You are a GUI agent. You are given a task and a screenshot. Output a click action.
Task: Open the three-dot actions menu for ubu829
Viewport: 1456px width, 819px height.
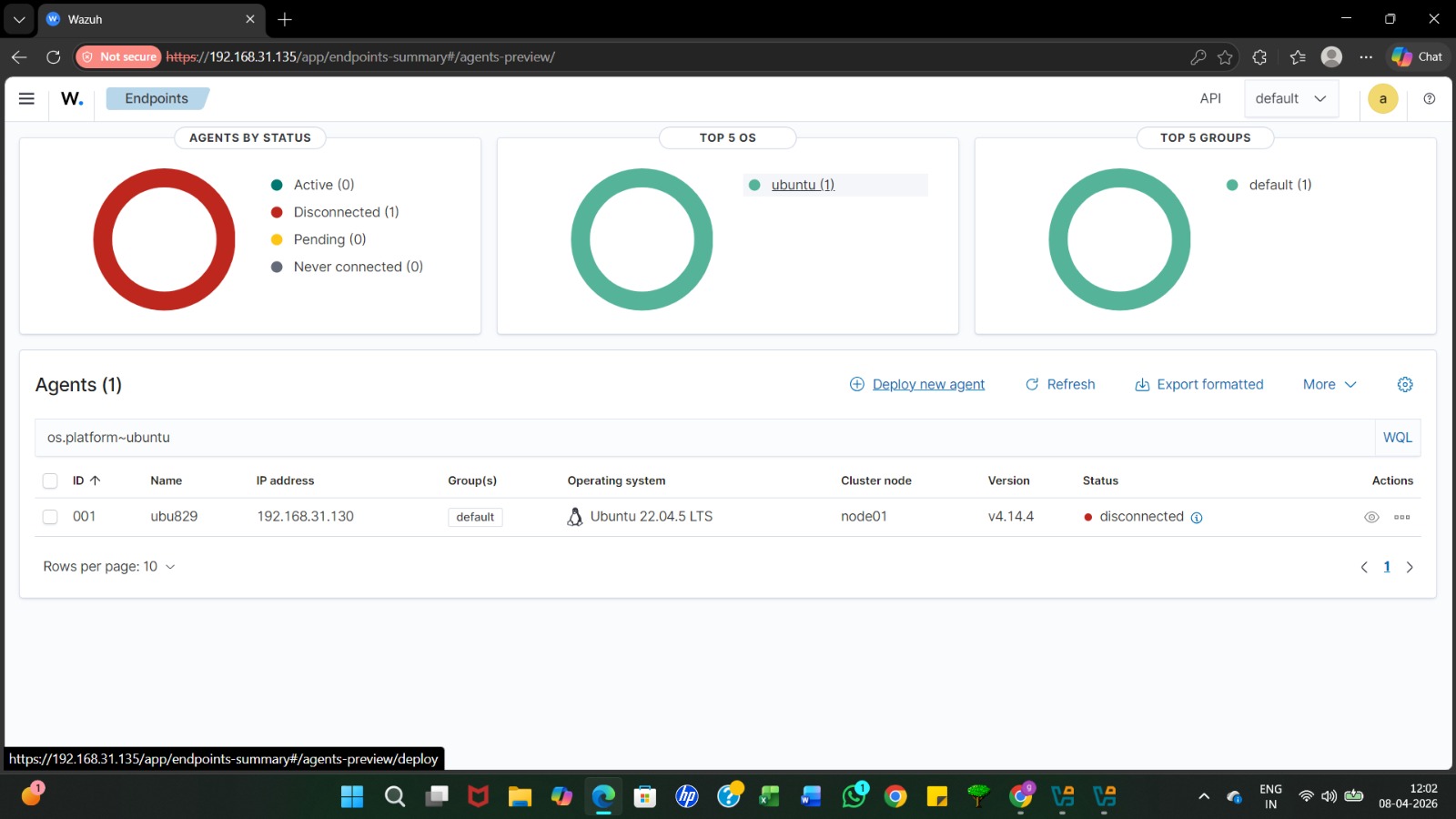(1401, 517)
